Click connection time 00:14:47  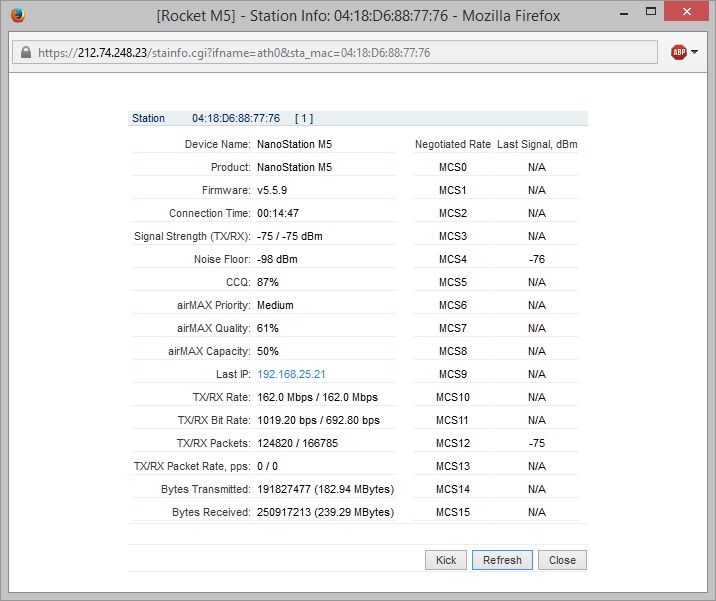[278, 213]
